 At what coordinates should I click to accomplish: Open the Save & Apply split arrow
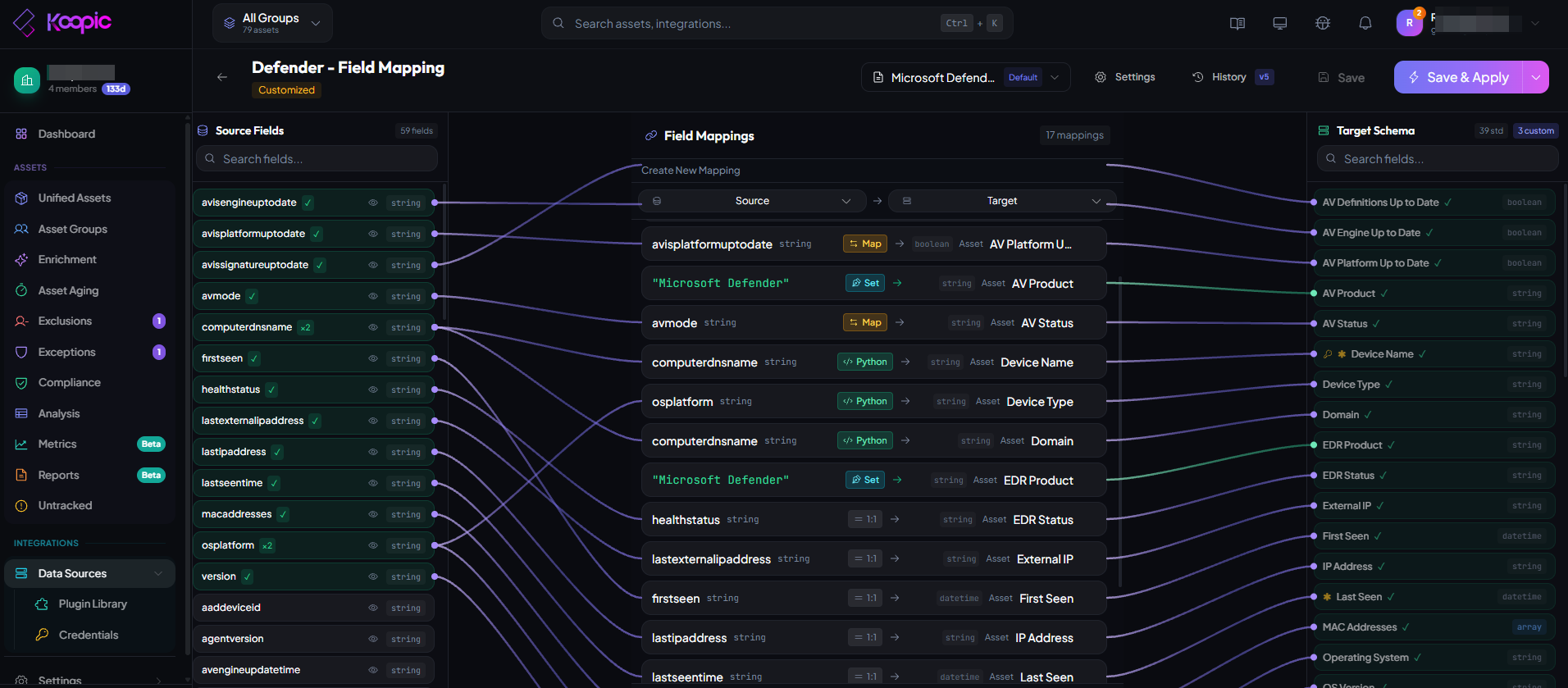click(x=1535, y=77)
